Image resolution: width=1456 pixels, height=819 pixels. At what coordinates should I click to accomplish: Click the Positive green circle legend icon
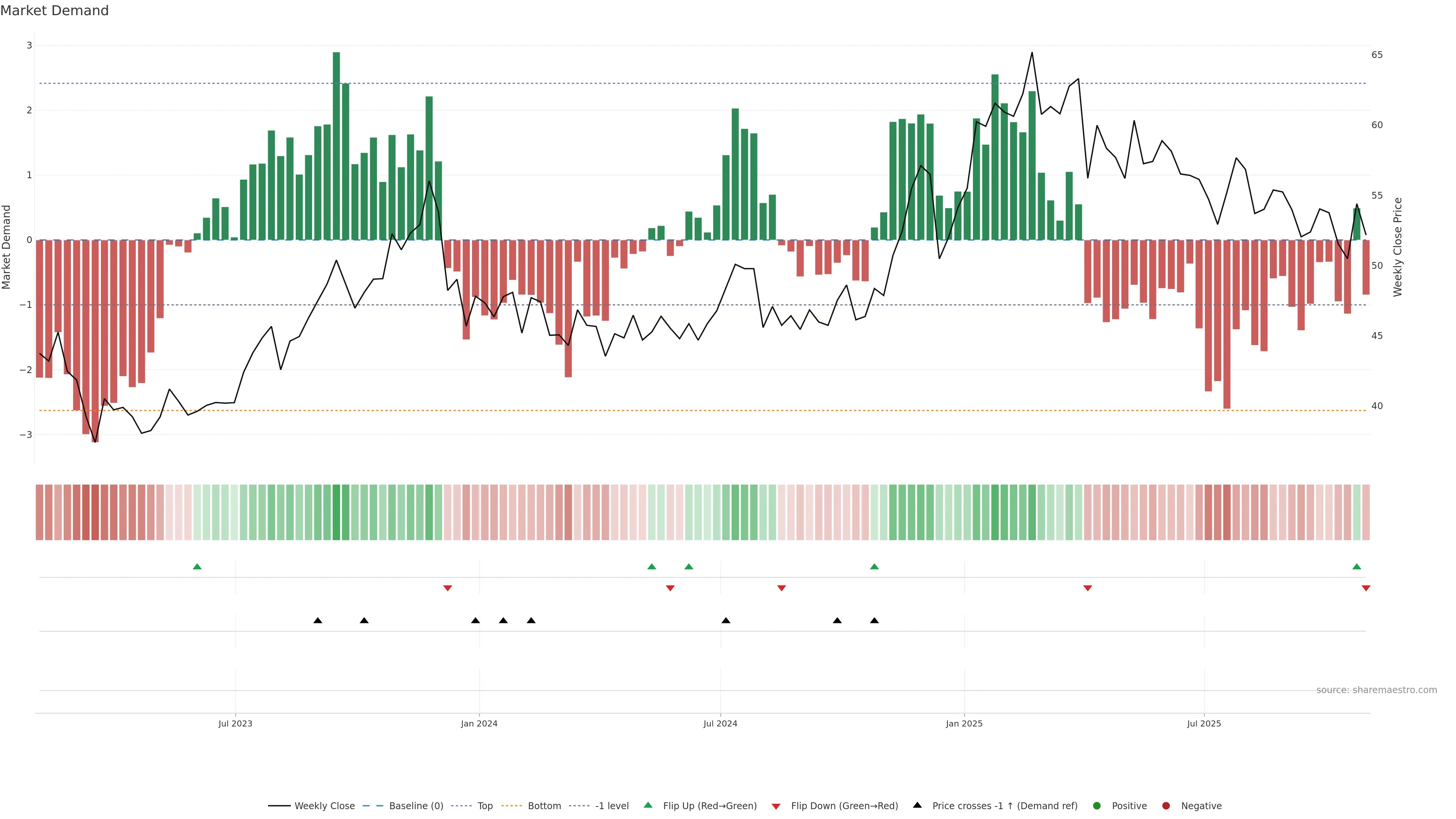coord(1097,806)
